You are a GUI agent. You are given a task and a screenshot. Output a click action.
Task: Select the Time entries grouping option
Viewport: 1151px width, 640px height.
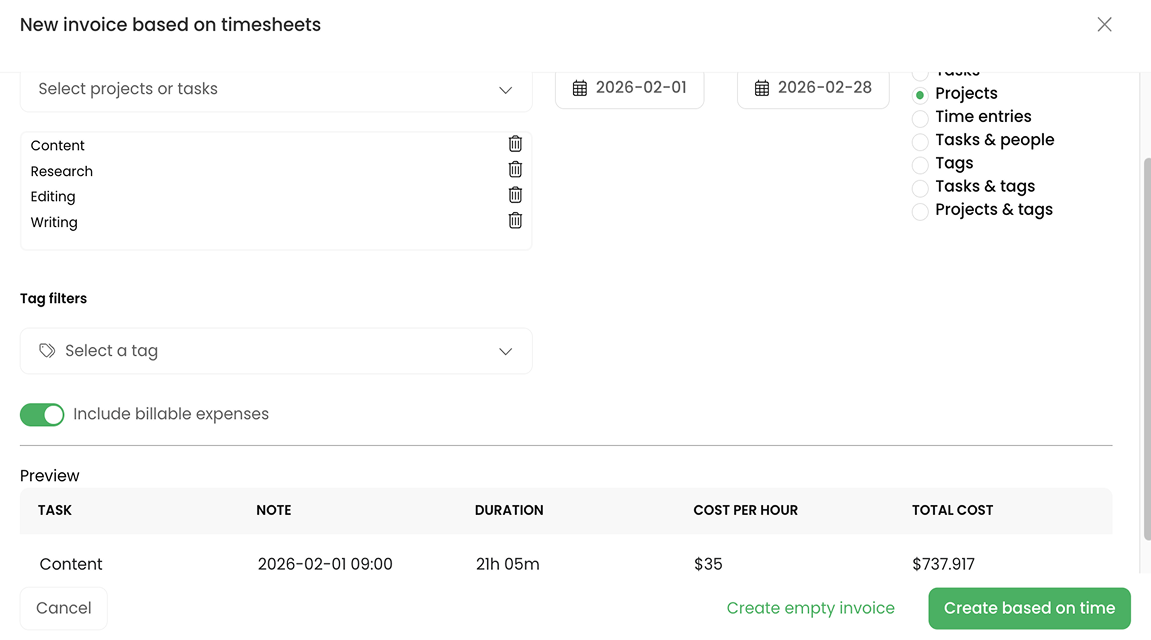point(919,117)
